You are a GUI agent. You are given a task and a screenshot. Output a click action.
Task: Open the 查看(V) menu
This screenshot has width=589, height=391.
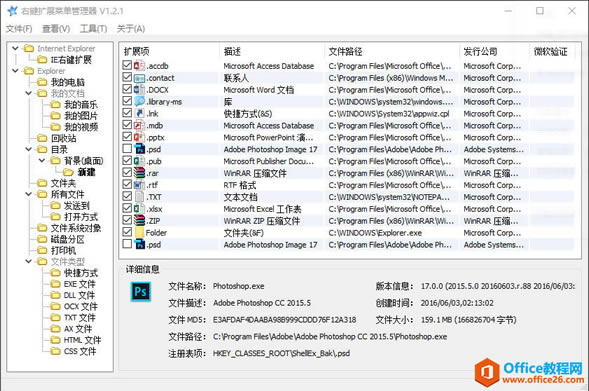coord(56,29)
